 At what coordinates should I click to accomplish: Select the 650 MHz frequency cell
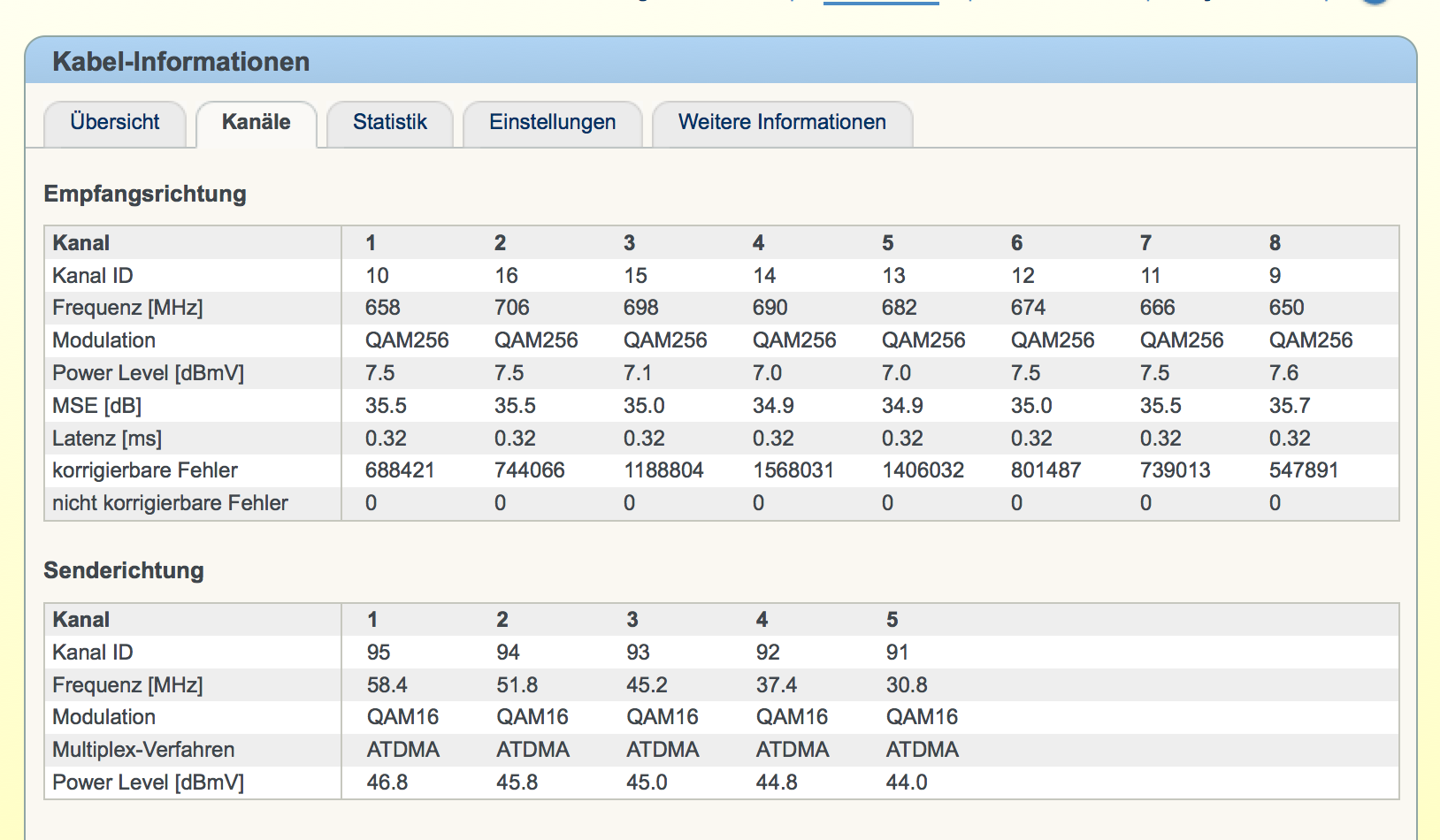coord(1286,308)
